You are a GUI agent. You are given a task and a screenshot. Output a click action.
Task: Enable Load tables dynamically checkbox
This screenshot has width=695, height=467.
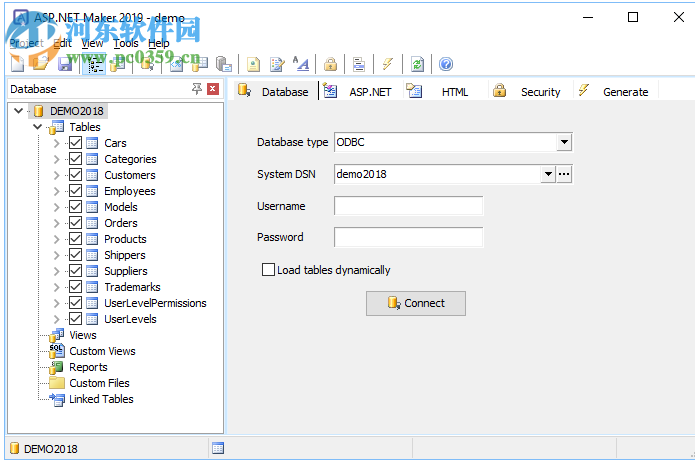(x=268, y=269)
